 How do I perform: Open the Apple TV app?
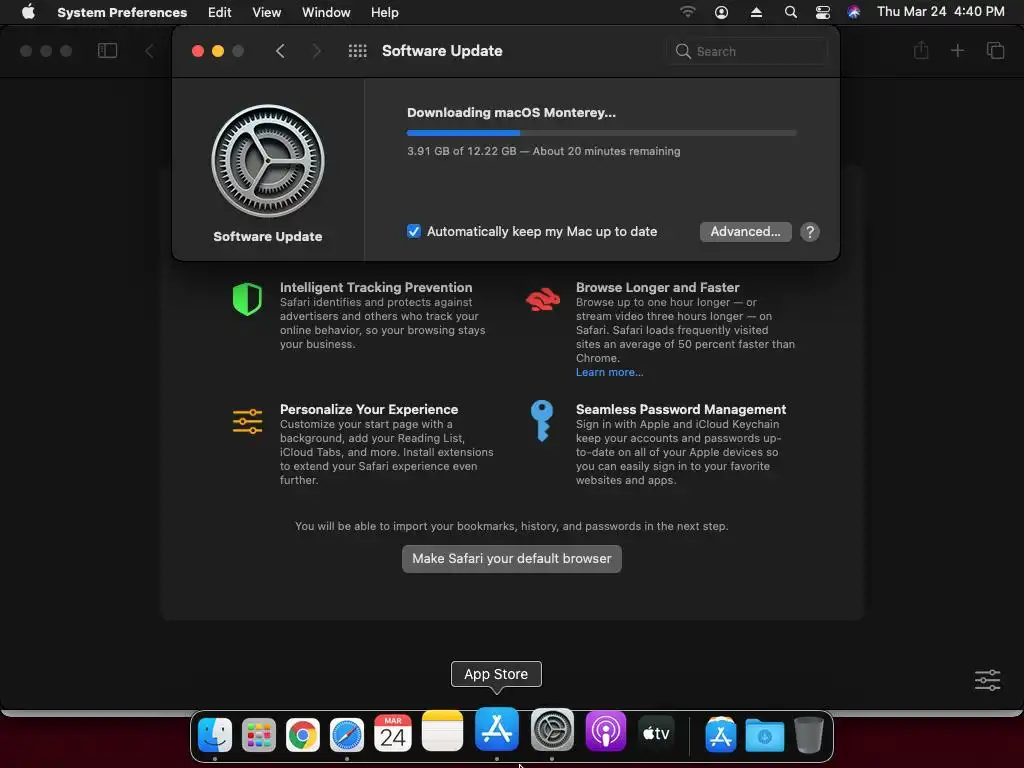(656, 734)
